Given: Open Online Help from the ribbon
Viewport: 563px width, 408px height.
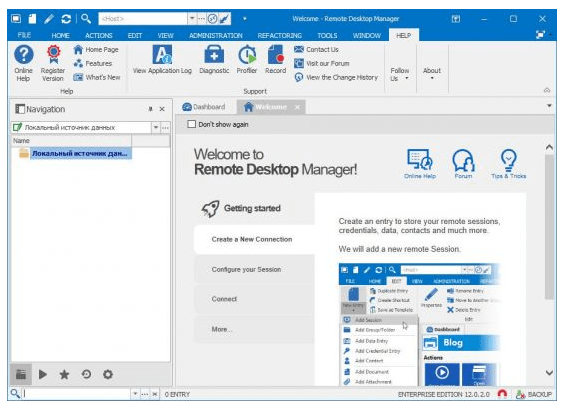Looking at the screenshot, I should tap(24, 63).
